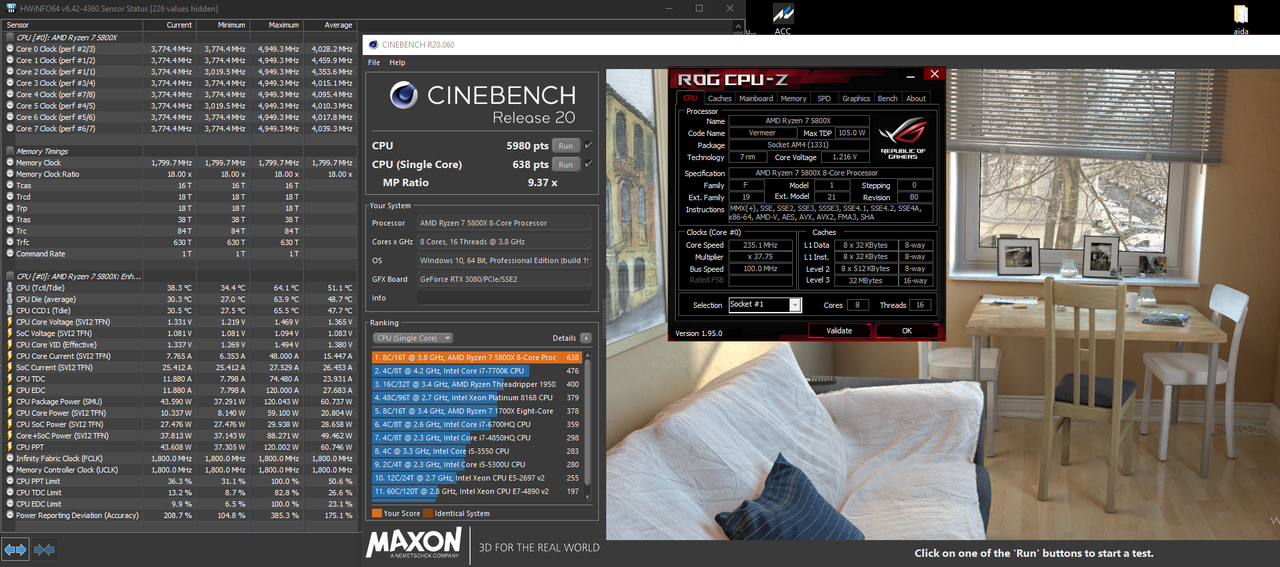Click the CPU PPT Limit sensor icon
Screen dimensions: 1280x567
[x=10, y=481]
